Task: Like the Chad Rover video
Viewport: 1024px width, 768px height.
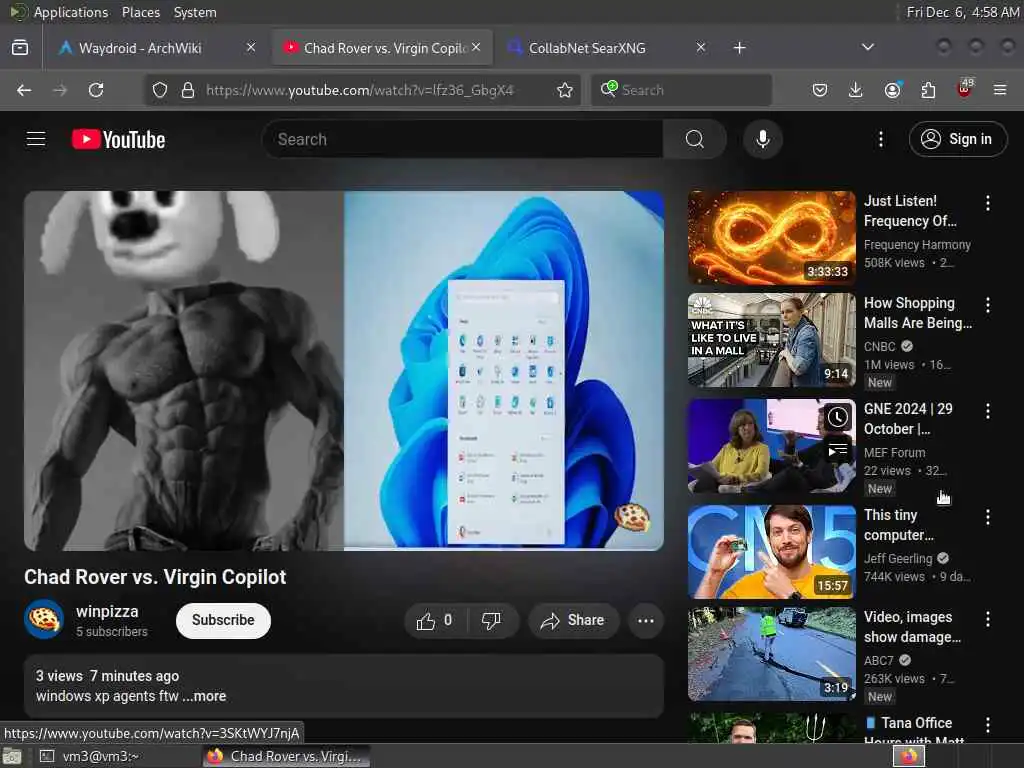Action: (x=434, y=620)
